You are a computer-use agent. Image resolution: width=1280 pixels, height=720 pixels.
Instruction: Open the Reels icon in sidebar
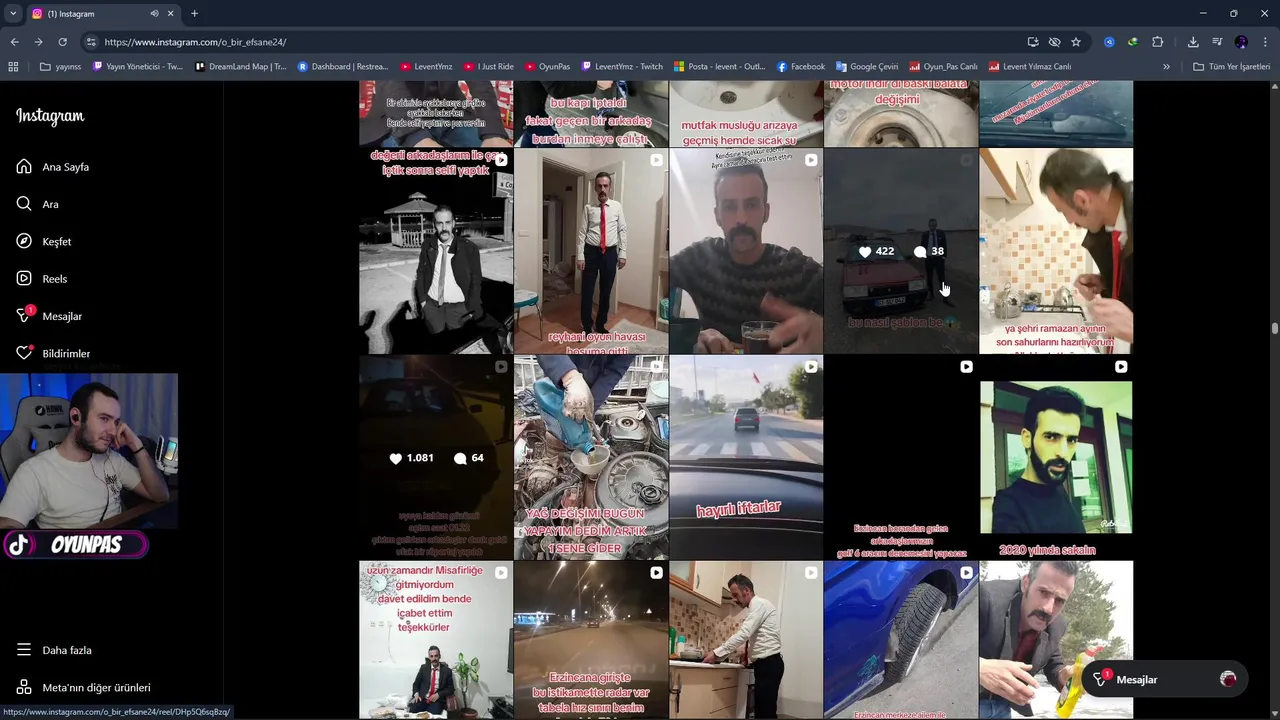coord(24,279)
